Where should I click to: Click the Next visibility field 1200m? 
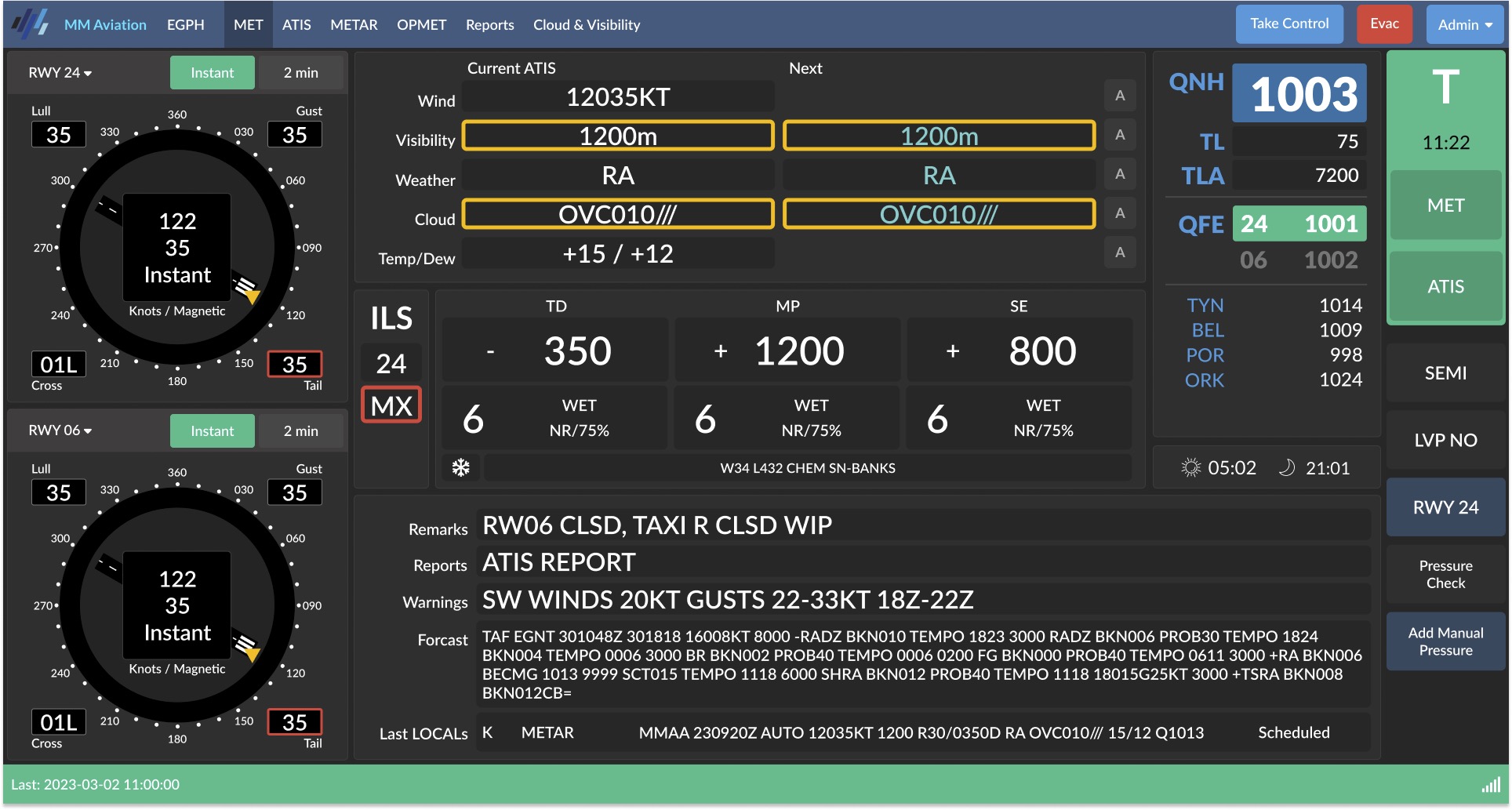point(939,136)
